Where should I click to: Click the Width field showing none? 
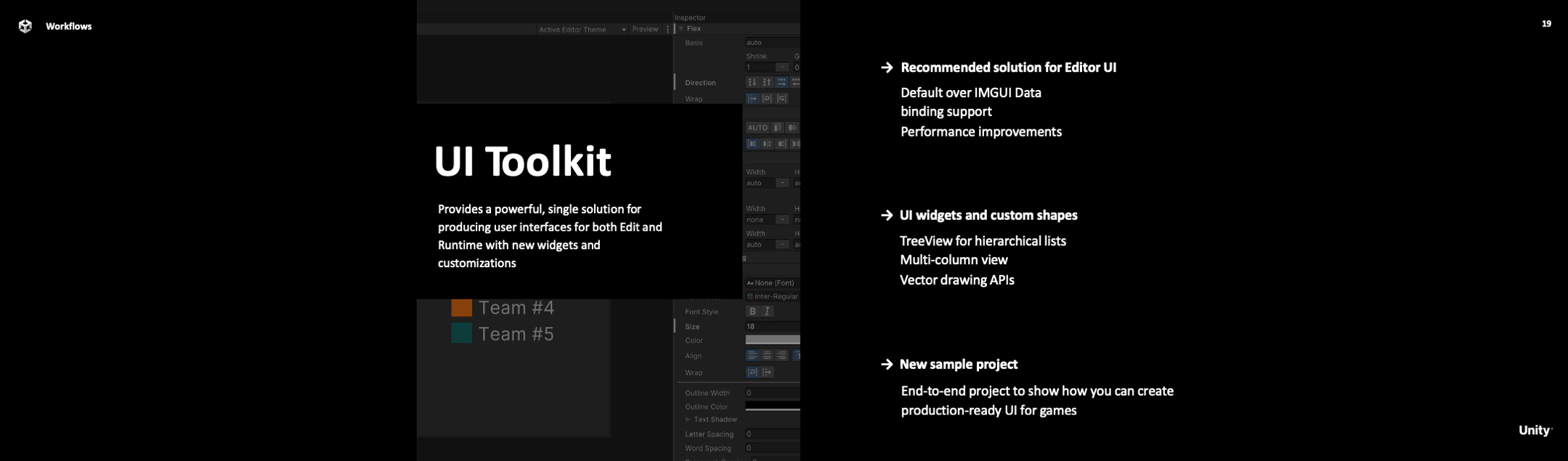click(x=760, y=219)
